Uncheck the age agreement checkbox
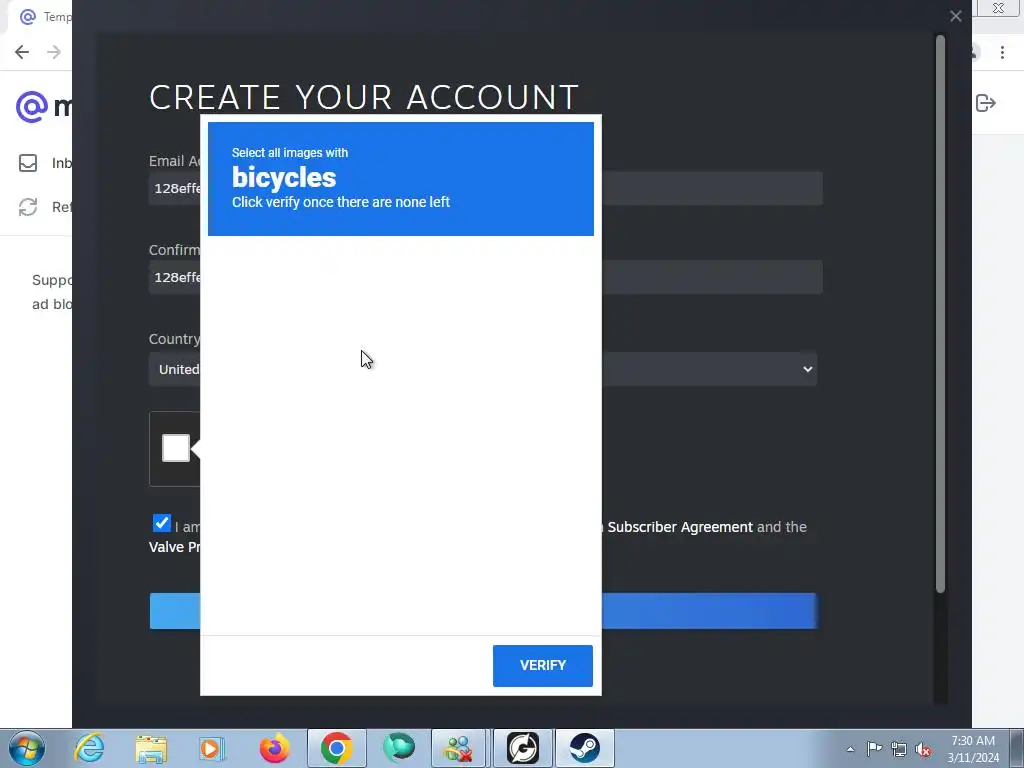Screen dimensions: 1024x768 pyautogui.click(x=161, y=523)
